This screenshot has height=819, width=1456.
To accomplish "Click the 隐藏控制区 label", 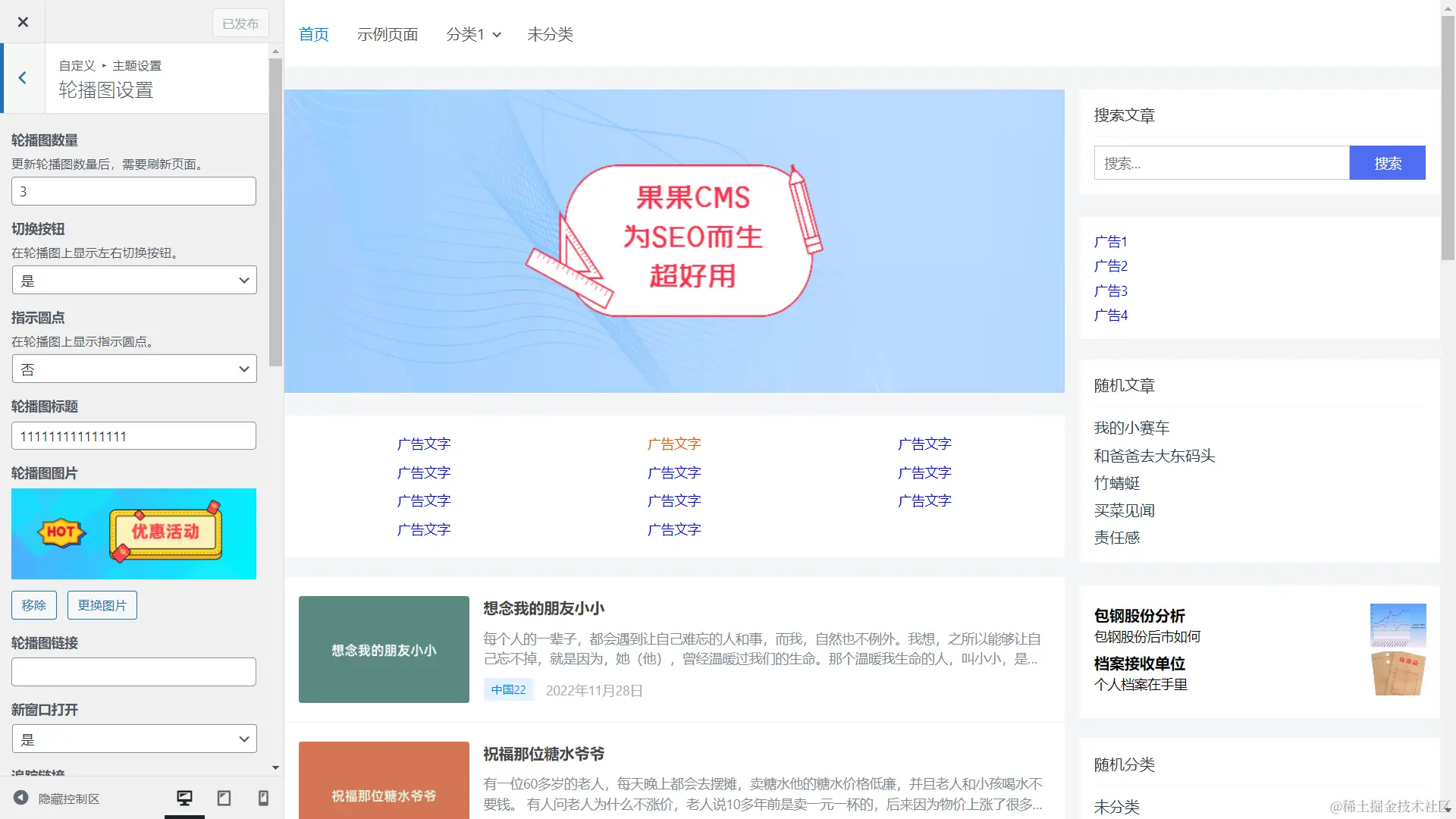I will 69,799.
